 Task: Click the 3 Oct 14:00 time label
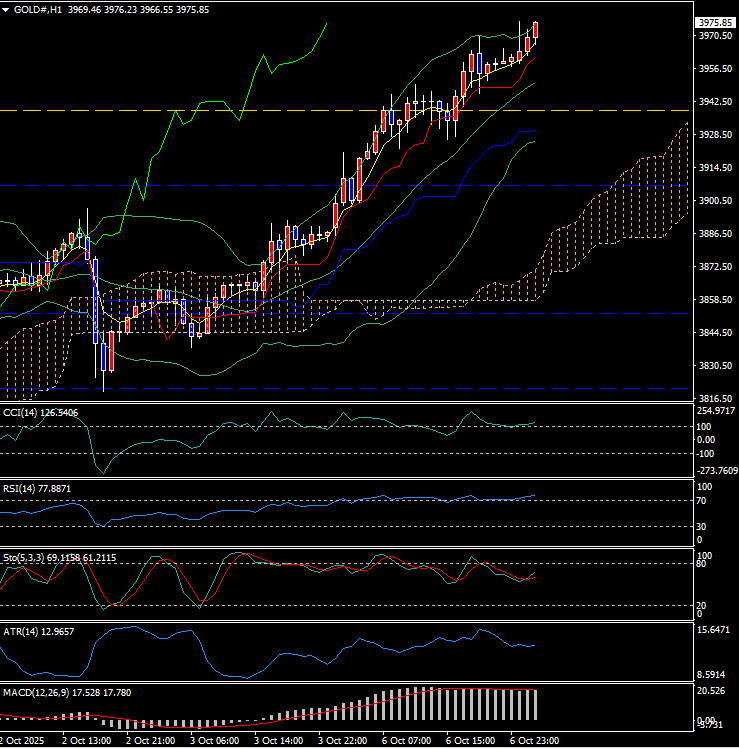280,741
